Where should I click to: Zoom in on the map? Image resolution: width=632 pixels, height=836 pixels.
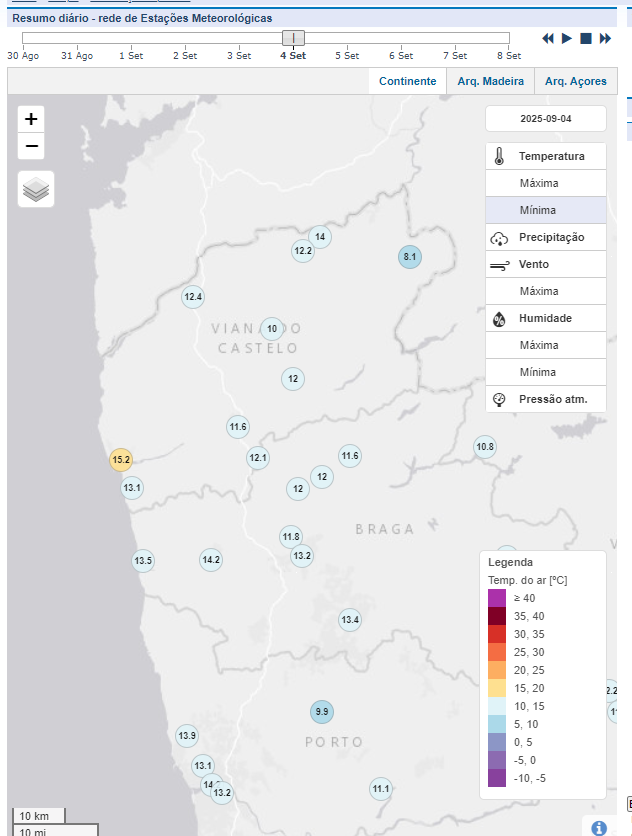31,119
